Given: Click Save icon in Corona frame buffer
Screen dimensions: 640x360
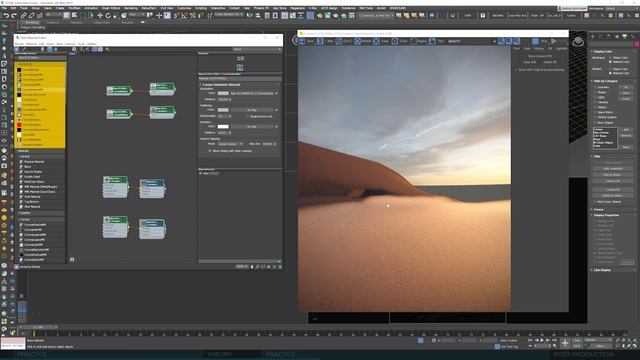Looking at the screenshot, I should (302, 41).
